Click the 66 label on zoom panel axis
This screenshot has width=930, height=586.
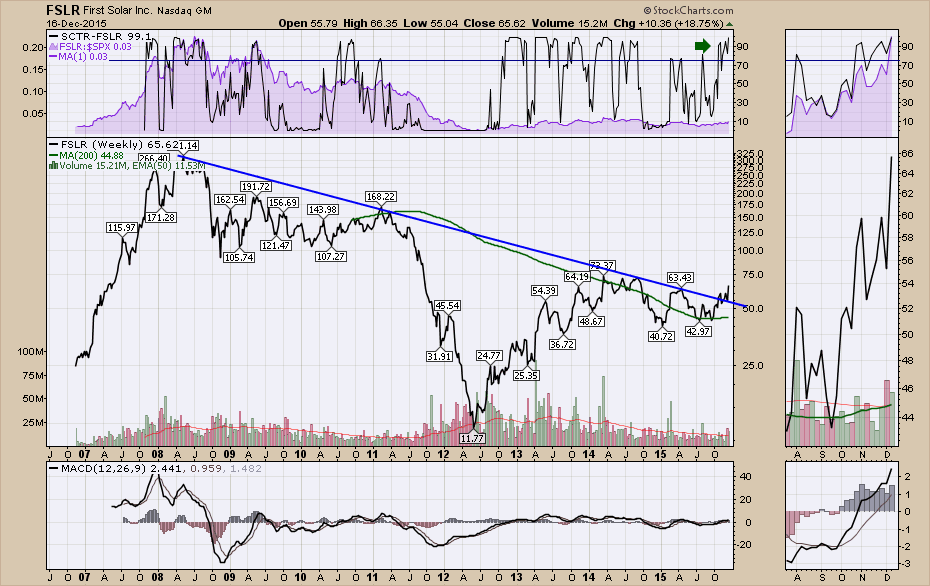click(908, 154)
